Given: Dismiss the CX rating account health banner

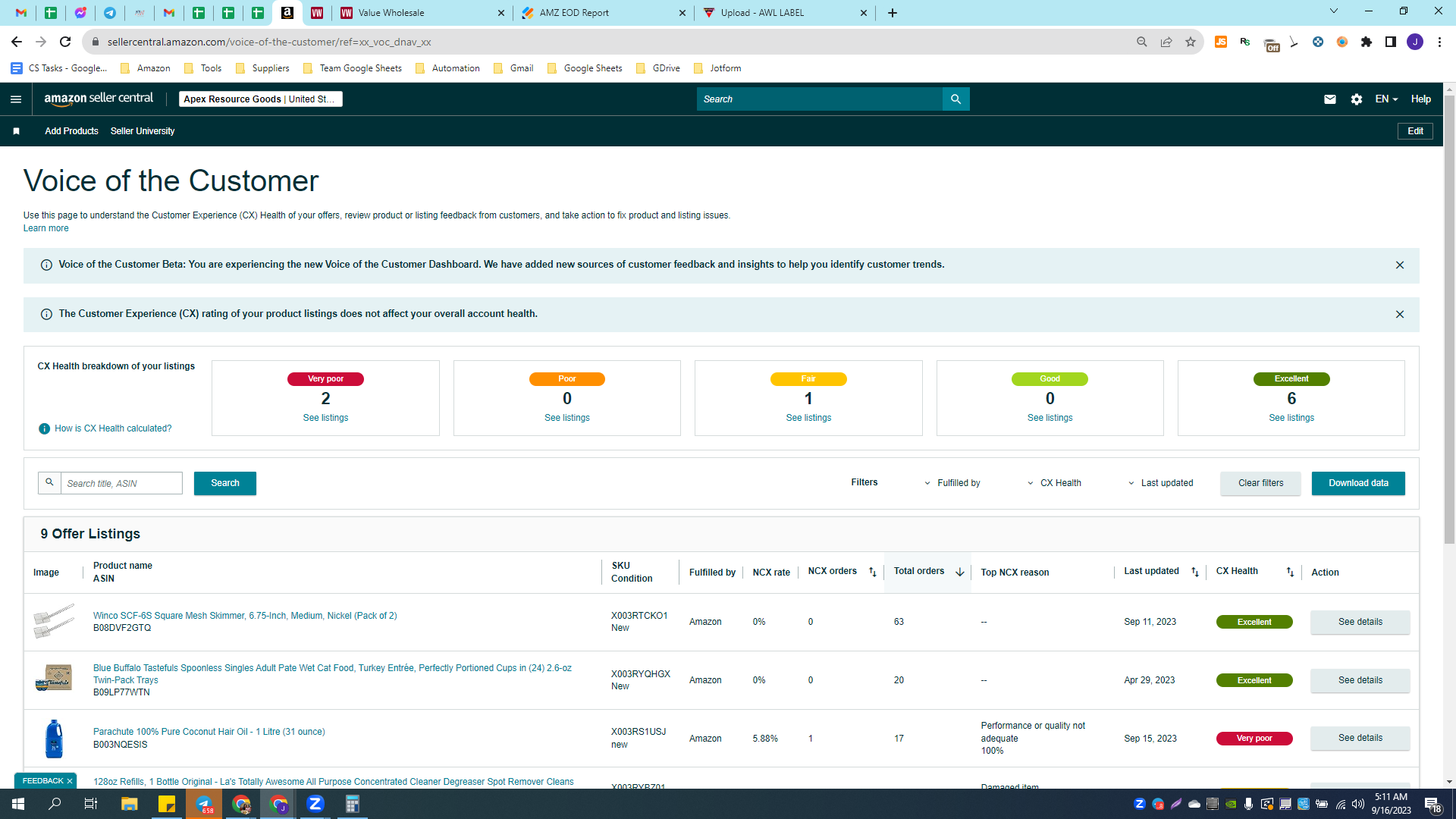Looking at the screenshot, I should [1400, 315].
